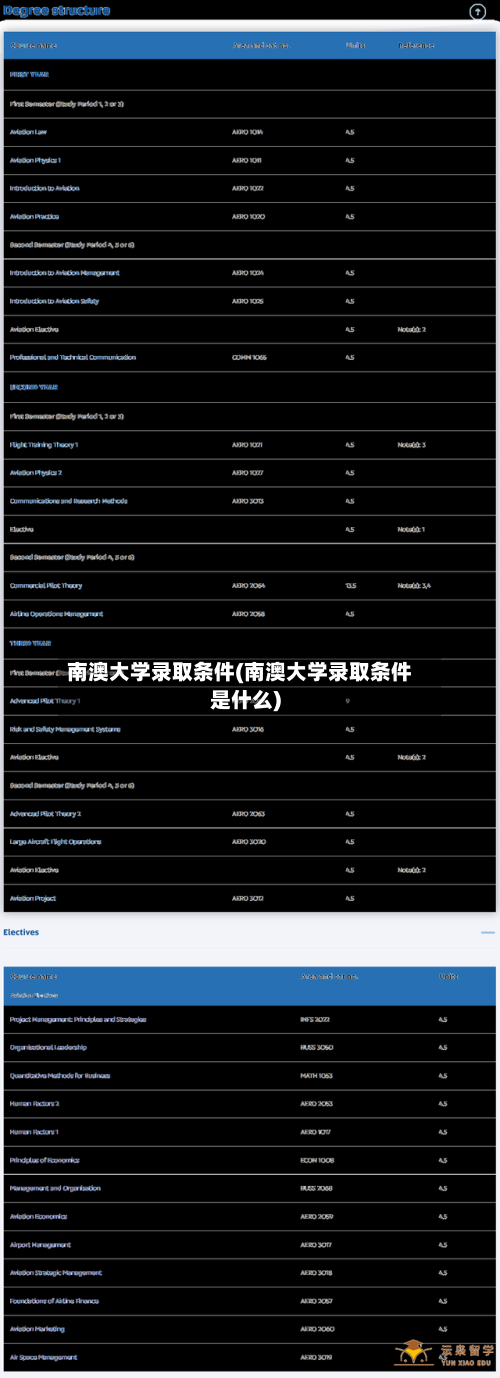This screenshot has width=500, height=1378.
Task: Open Communications and Research Methods course
Action: coord(69,501)
